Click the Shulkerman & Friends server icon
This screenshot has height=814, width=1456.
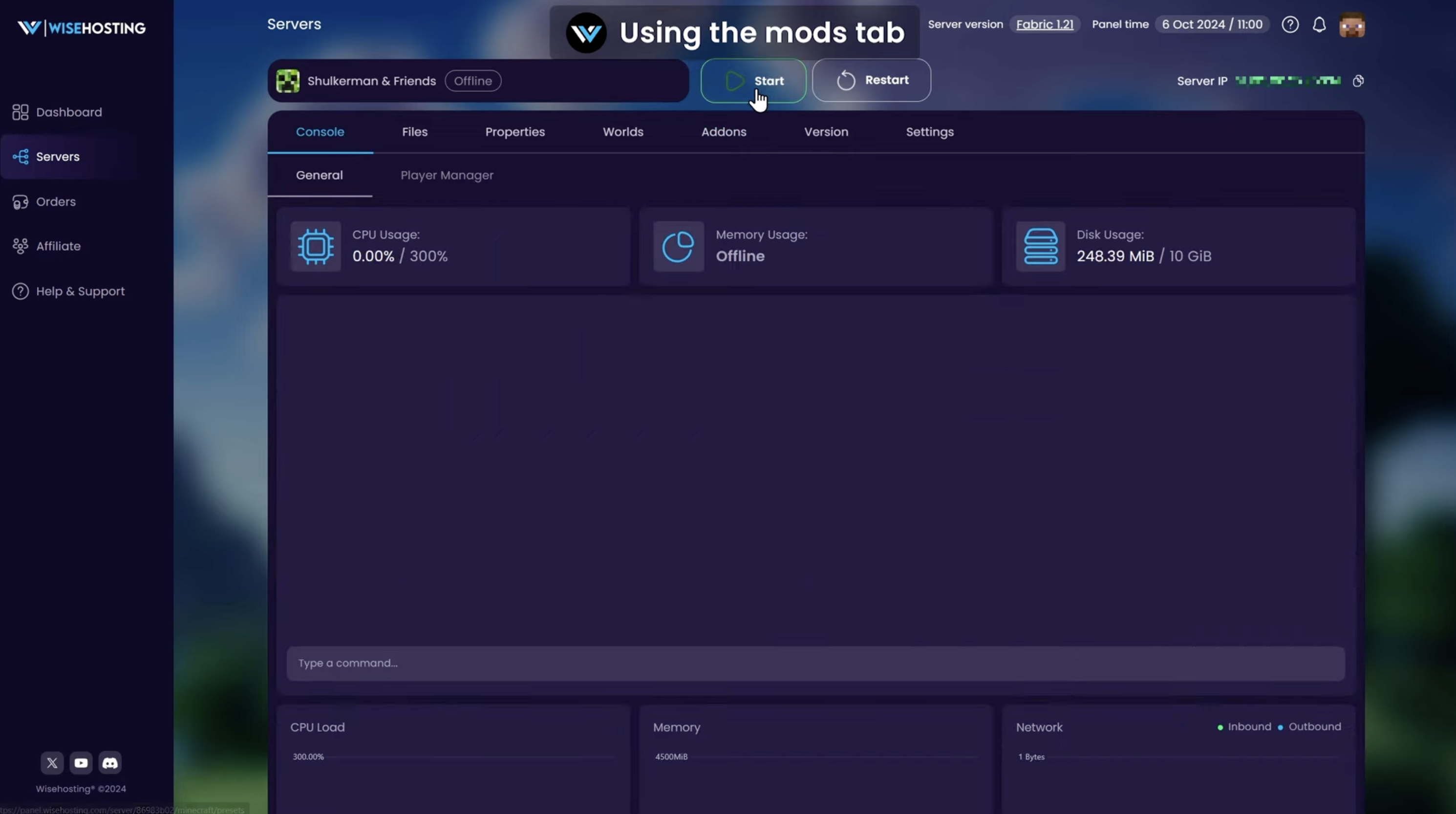click(288, 81)
